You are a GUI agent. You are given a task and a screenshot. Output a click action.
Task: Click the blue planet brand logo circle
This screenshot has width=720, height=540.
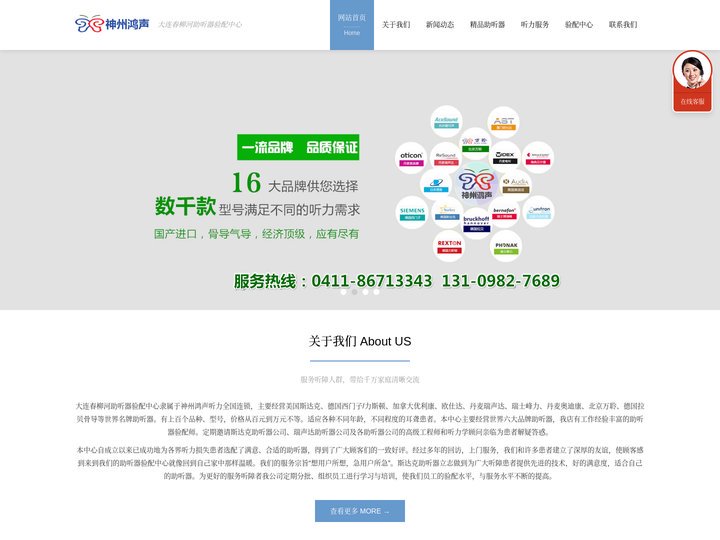(436, 185)
